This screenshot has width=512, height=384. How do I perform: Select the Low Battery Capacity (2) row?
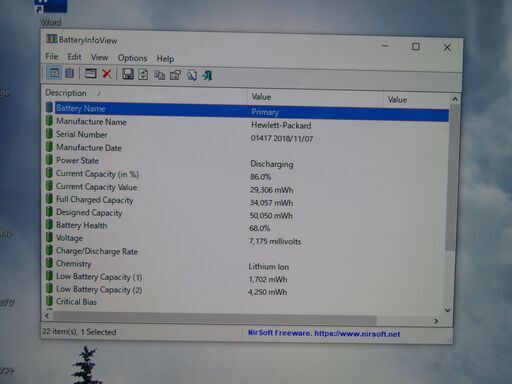[247, 290]
